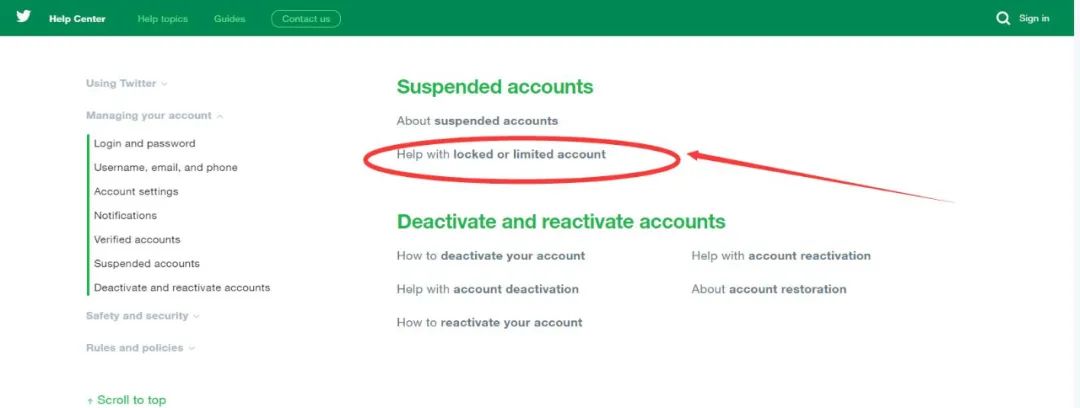This screenshot has width=1080, height=408.
Task: Open How to deactivate your account
Action: (x=491, y=256)
